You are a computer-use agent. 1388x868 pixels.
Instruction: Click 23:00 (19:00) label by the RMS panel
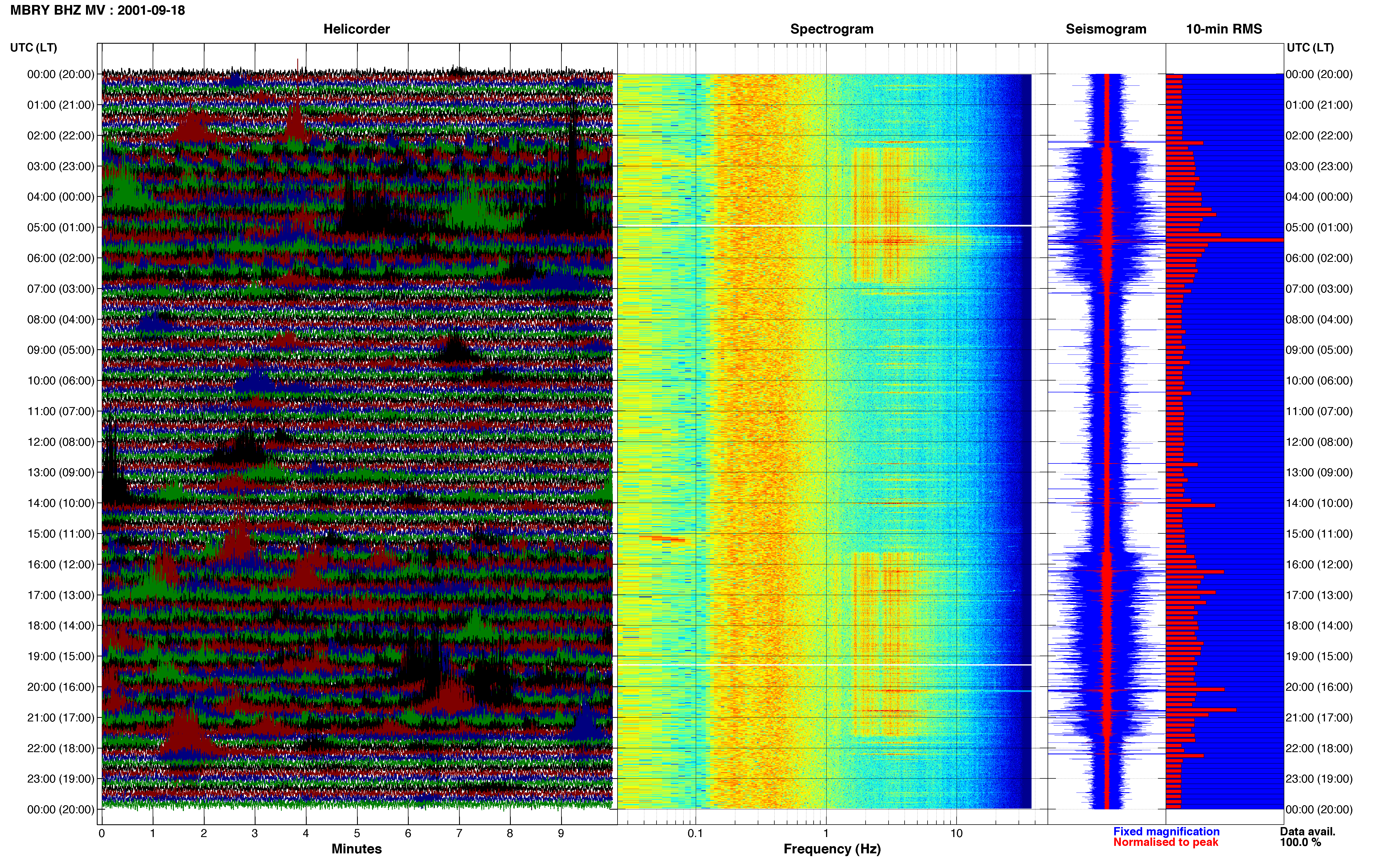(x=1319, y=779)
